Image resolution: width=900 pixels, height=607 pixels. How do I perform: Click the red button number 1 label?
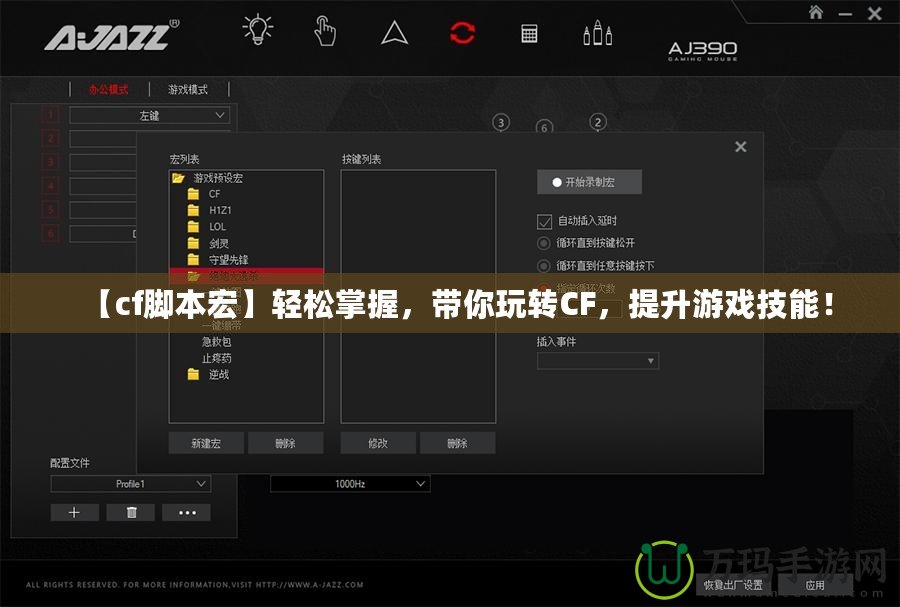(51, 115)
